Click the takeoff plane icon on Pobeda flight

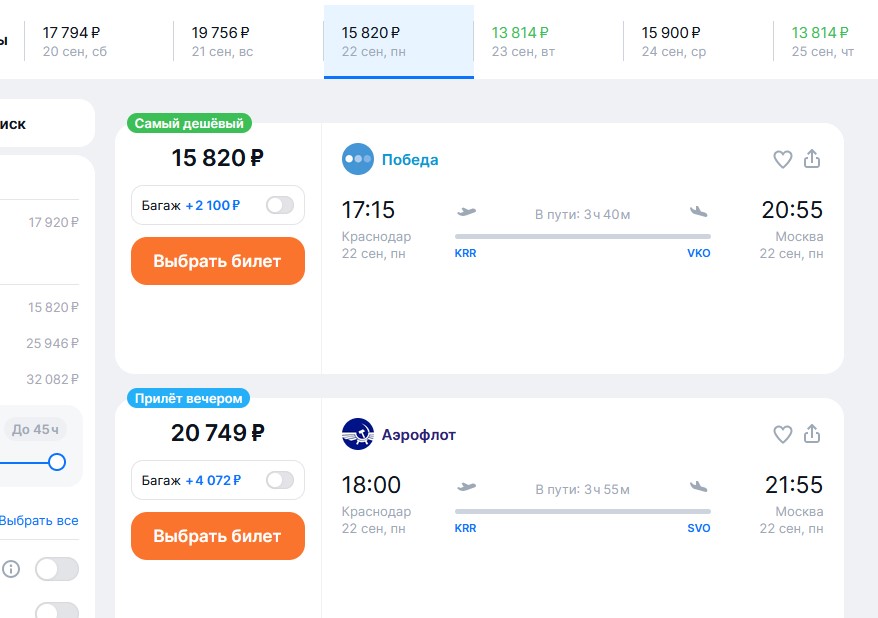click(466, 212)
